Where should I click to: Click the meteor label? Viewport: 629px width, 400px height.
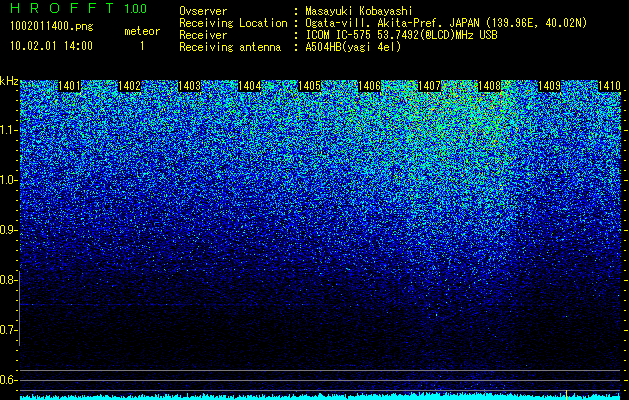[x=142, y=31]
